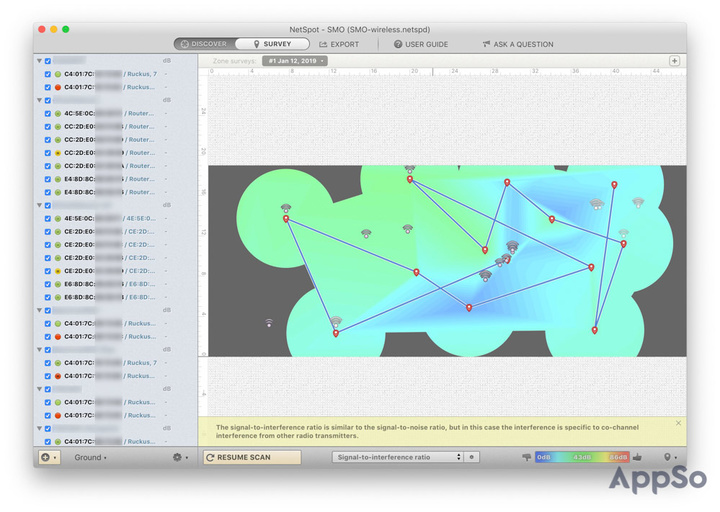
Task: Collapse the topmost network group triangle
Action: click(39, 61)
